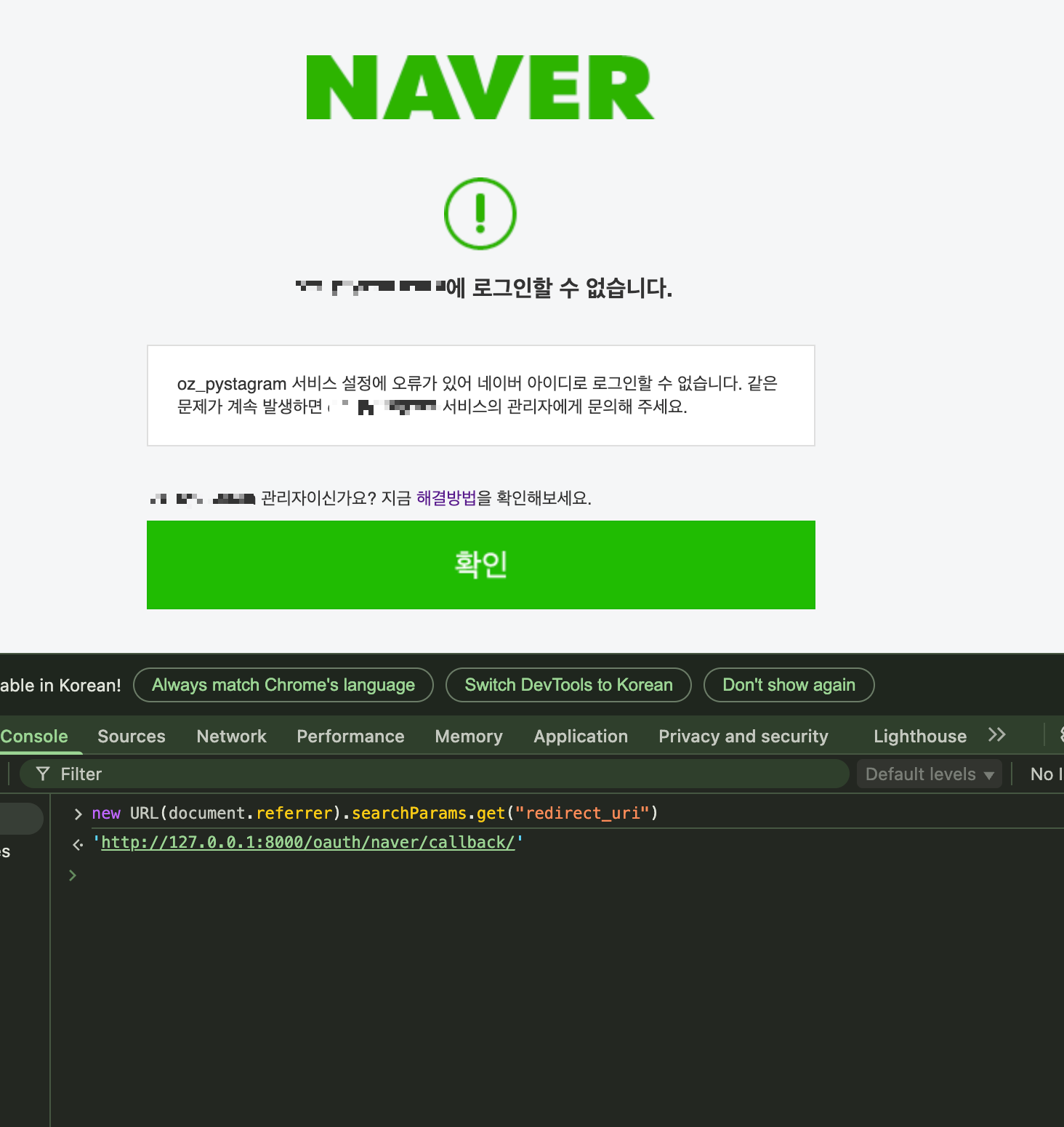Open the Lighthouse tab
1064x1127 pixels.
pos(920,737)
